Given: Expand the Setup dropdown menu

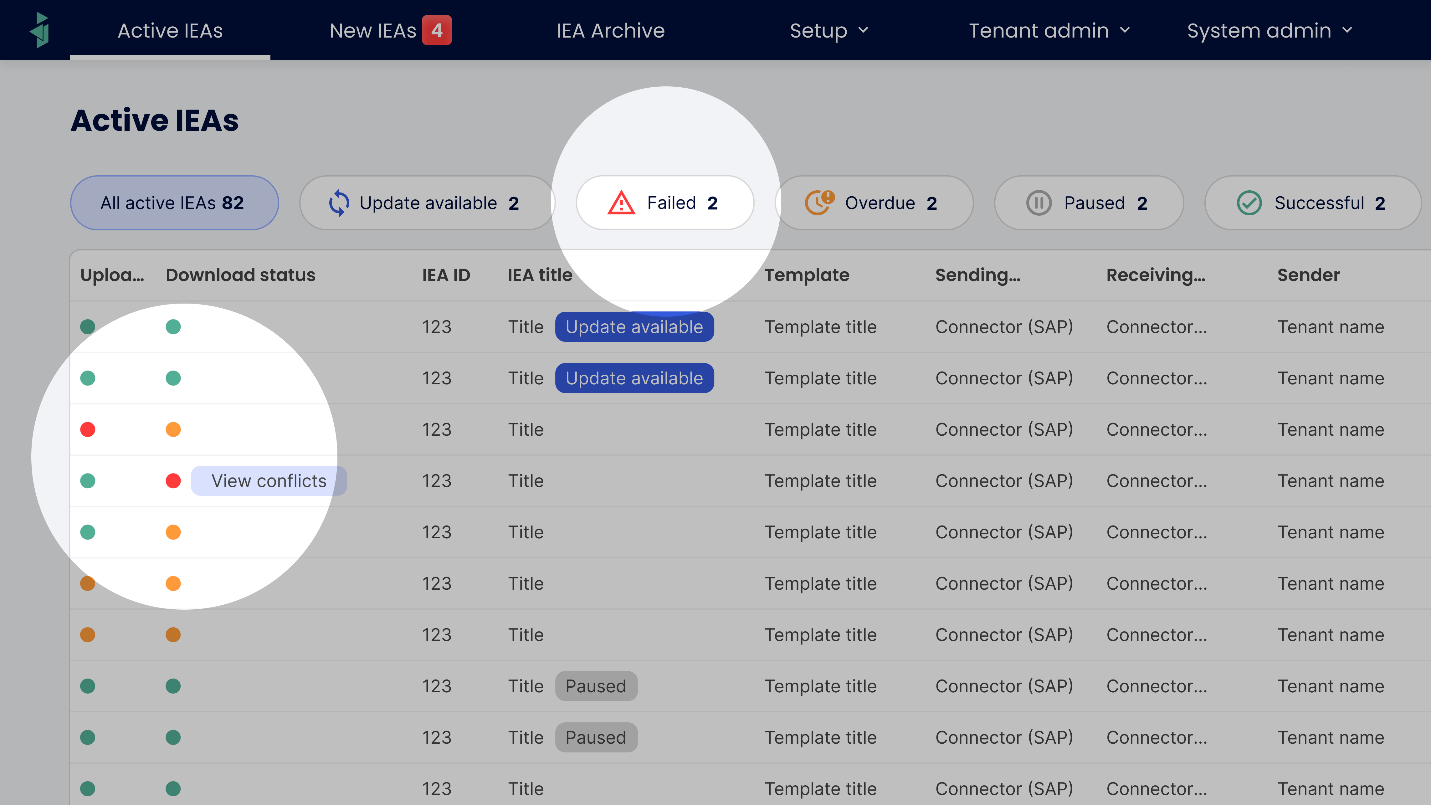Looking at the screenshot, I should (829, 31).
